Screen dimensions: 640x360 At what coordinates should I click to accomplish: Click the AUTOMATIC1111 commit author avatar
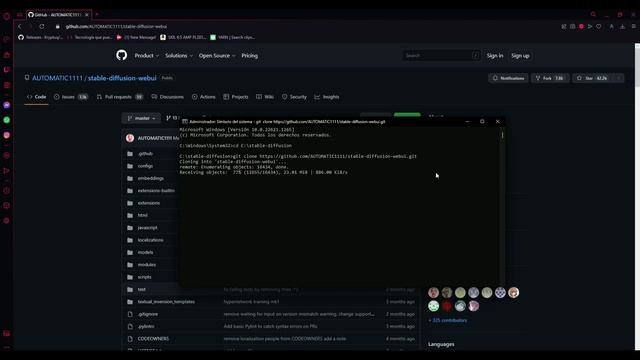(130, 138)
